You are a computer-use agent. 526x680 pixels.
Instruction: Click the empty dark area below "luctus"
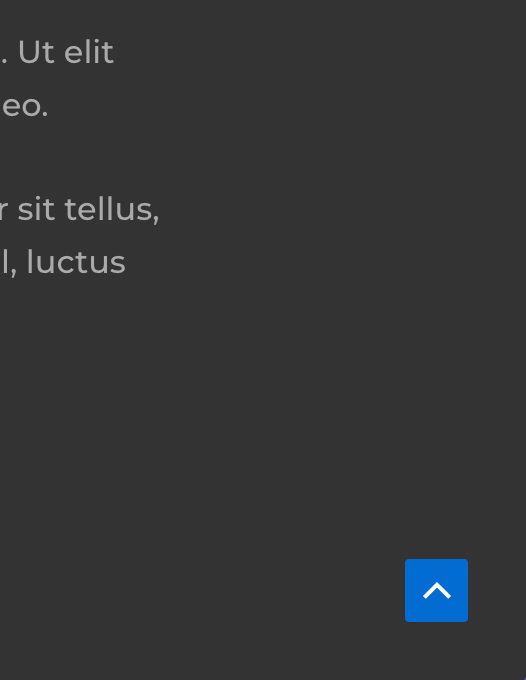(x=173, y=412)
